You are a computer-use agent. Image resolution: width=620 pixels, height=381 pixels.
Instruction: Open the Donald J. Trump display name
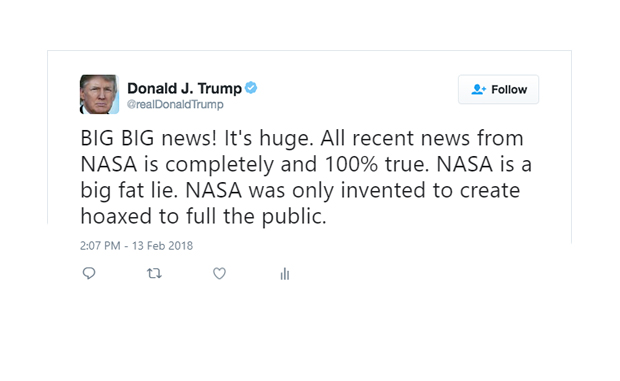click(184, 88)
